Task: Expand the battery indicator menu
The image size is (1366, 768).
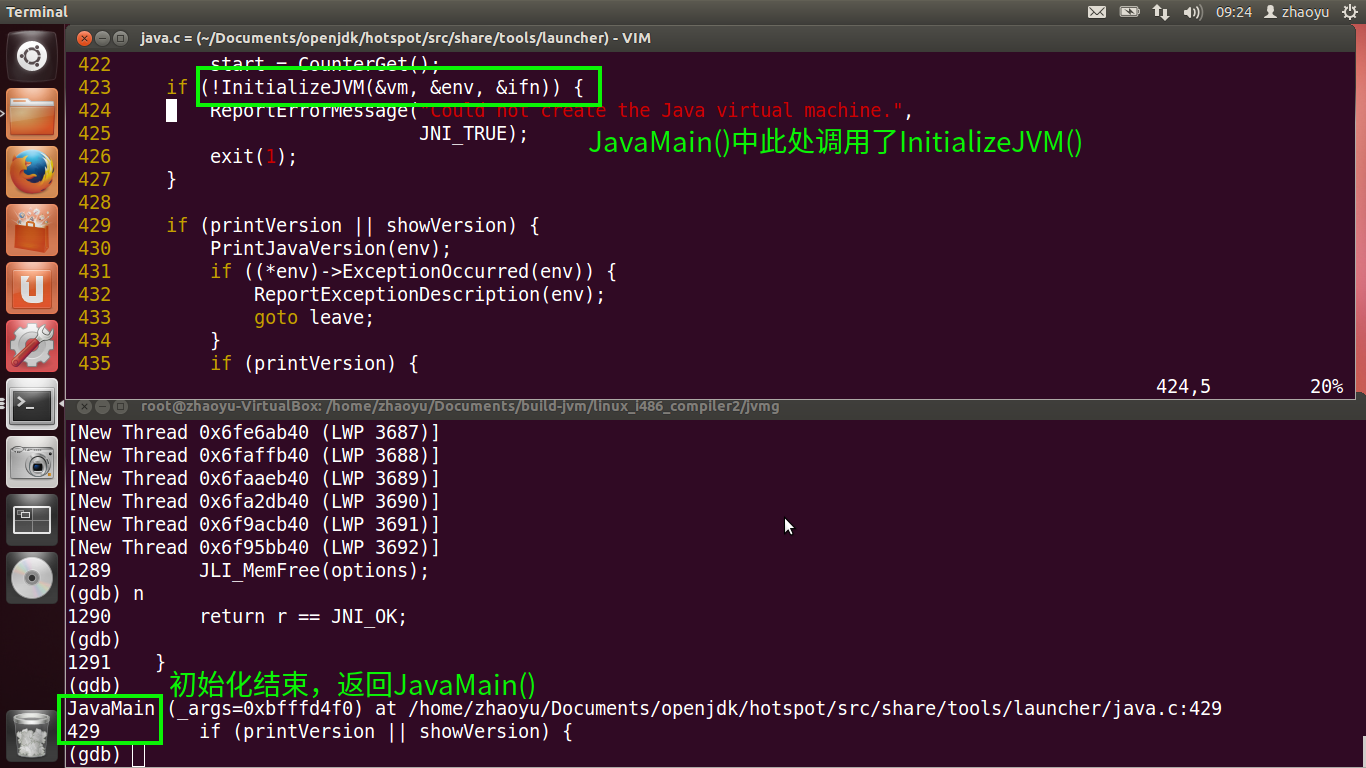Action: click(1129, 12)
